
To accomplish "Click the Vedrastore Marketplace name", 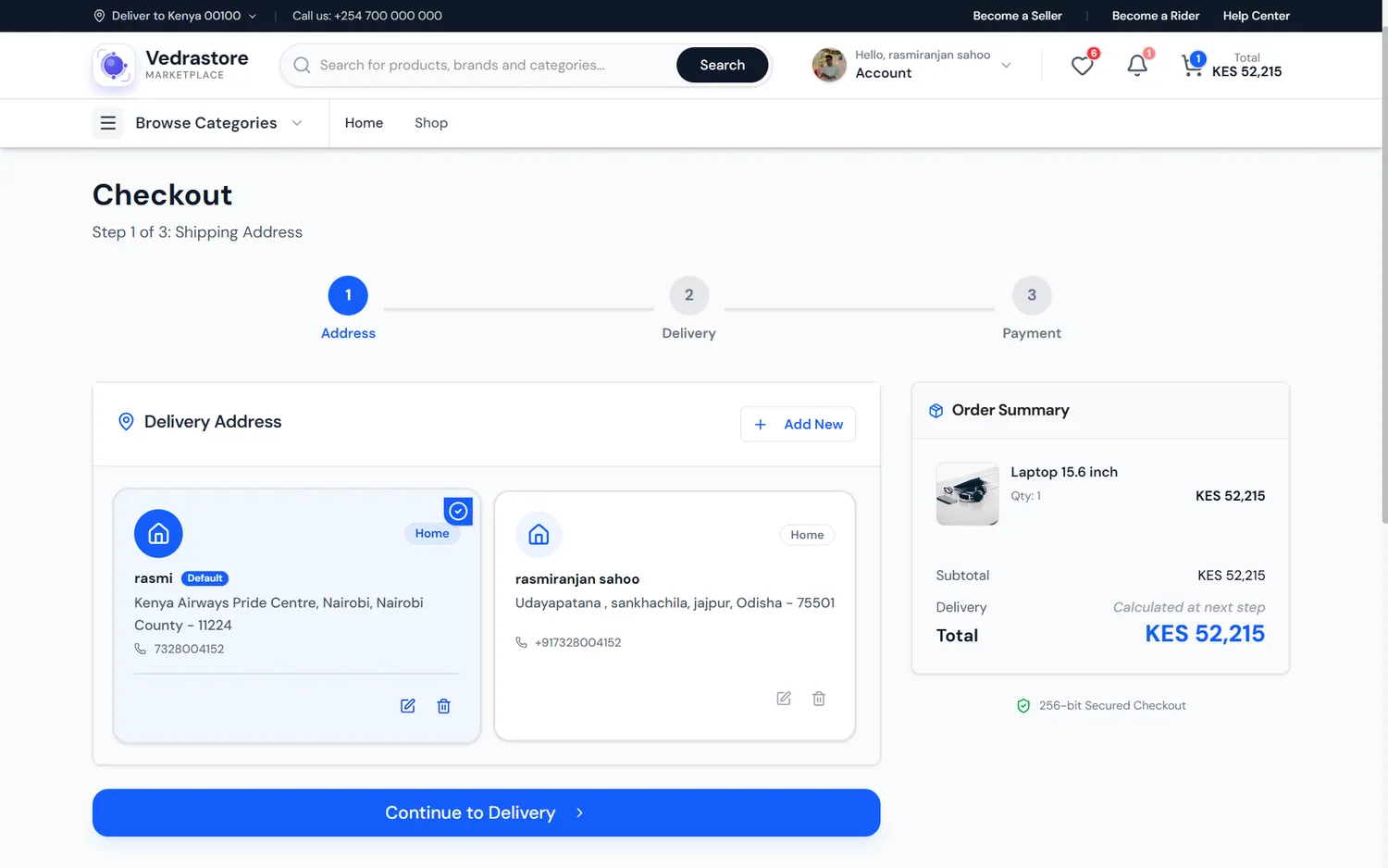I will tap(197, 65).
